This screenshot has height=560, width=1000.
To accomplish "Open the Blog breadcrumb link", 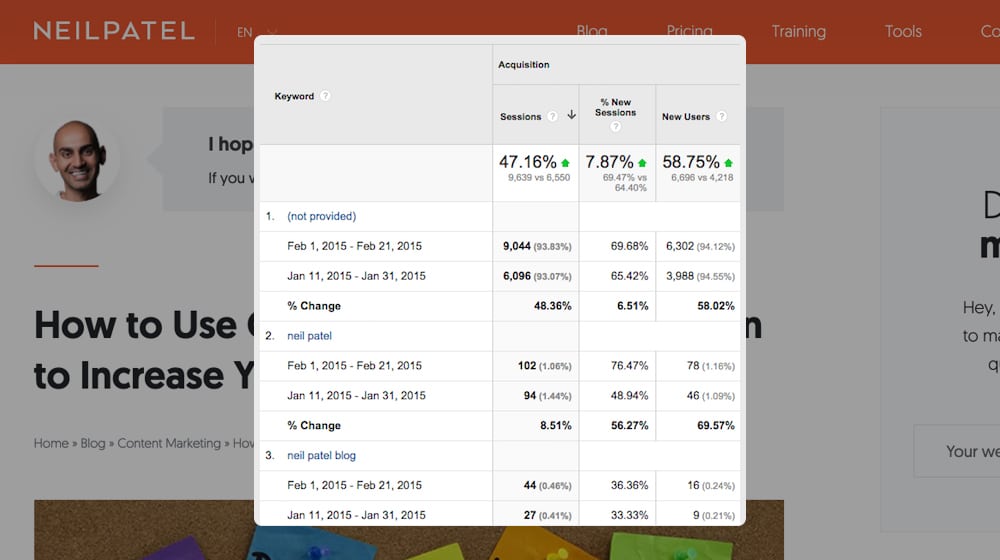I will pyautogui.click(x=92, y=443).
